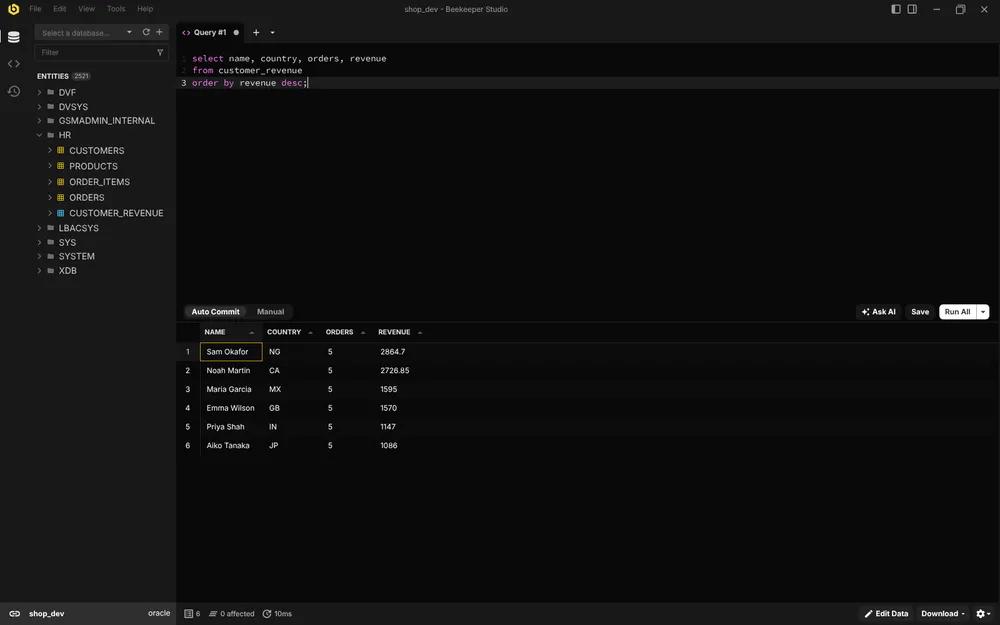Toggle the primary sidebar layout icon
This screenshot has height=625, width=1000.
click(896, 9)
